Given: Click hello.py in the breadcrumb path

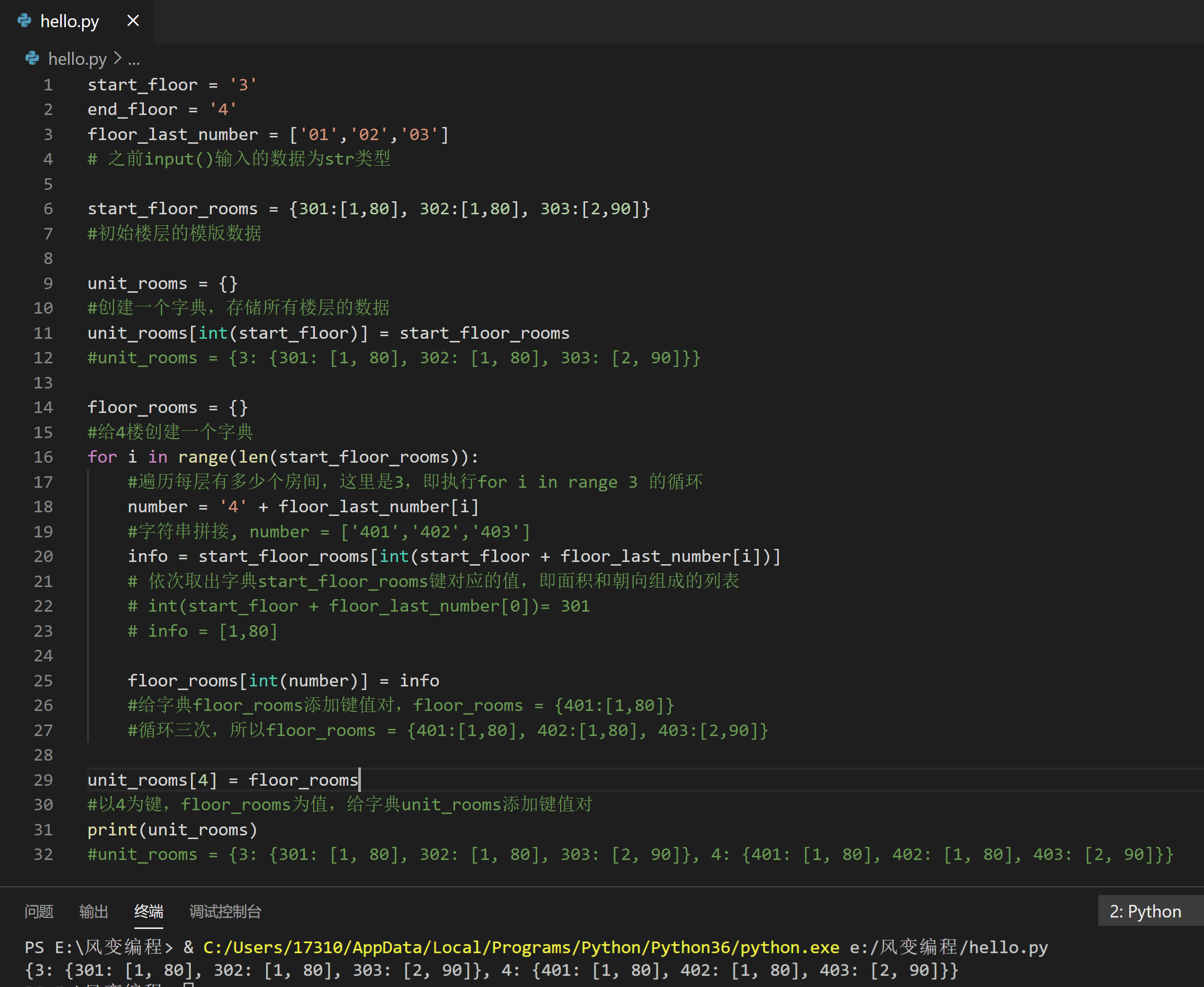Looking at the screenshot, I should tap(77, 59).
